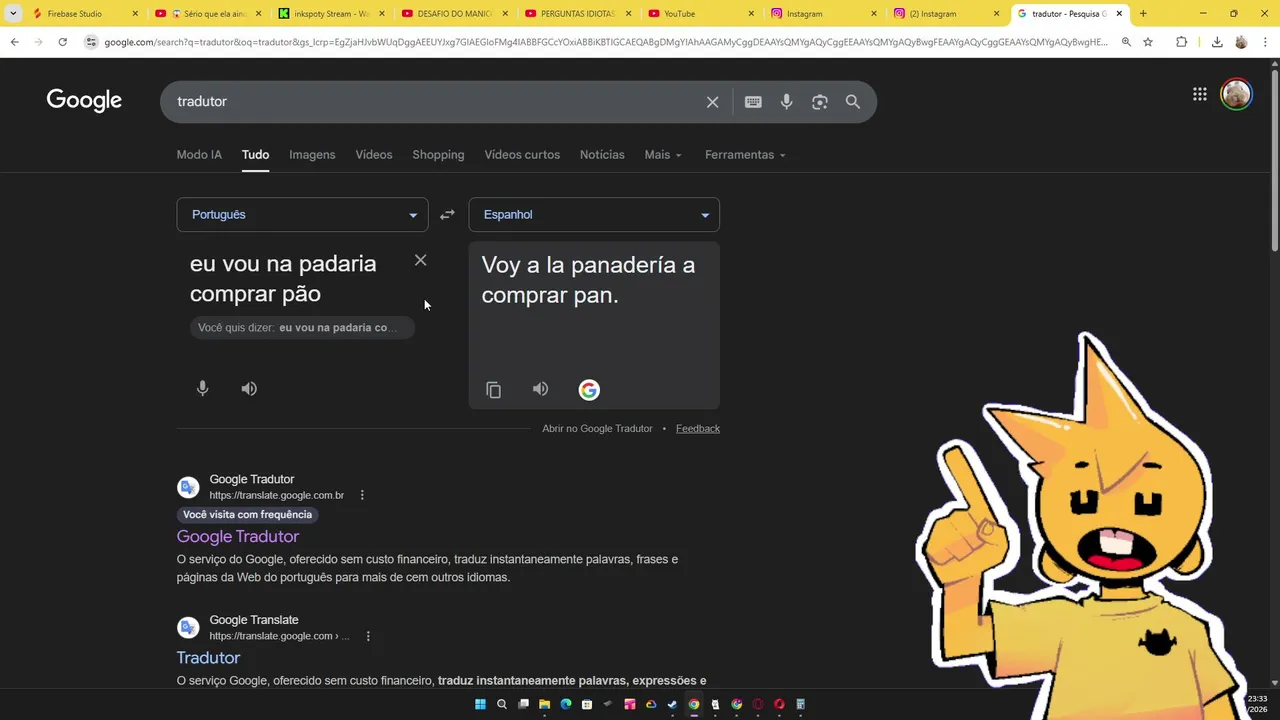Open the Tradutor result link
Screen dimensions: 1280x720
pyautogui.click(x=208, y=658)
